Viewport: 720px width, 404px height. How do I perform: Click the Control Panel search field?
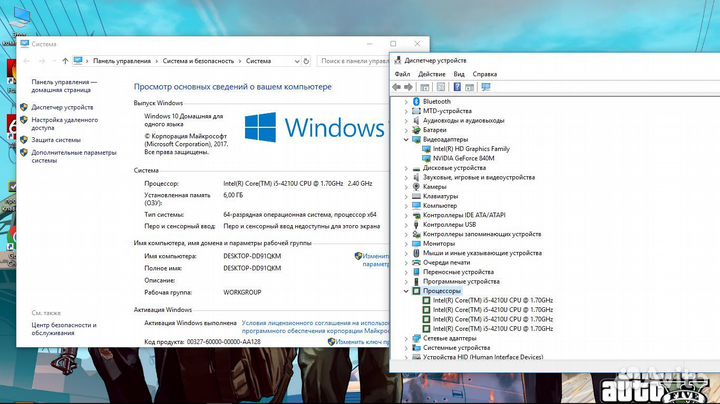tap(353, 61)
